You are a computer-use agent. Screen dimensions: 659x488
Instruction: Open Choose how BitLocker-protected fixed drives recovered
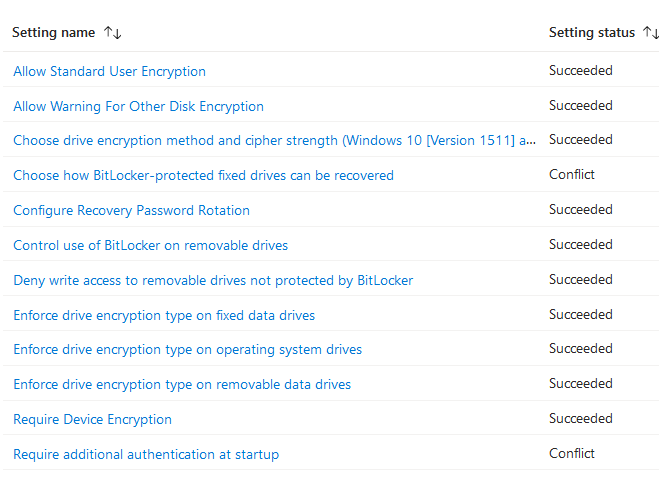pos(203,175)
